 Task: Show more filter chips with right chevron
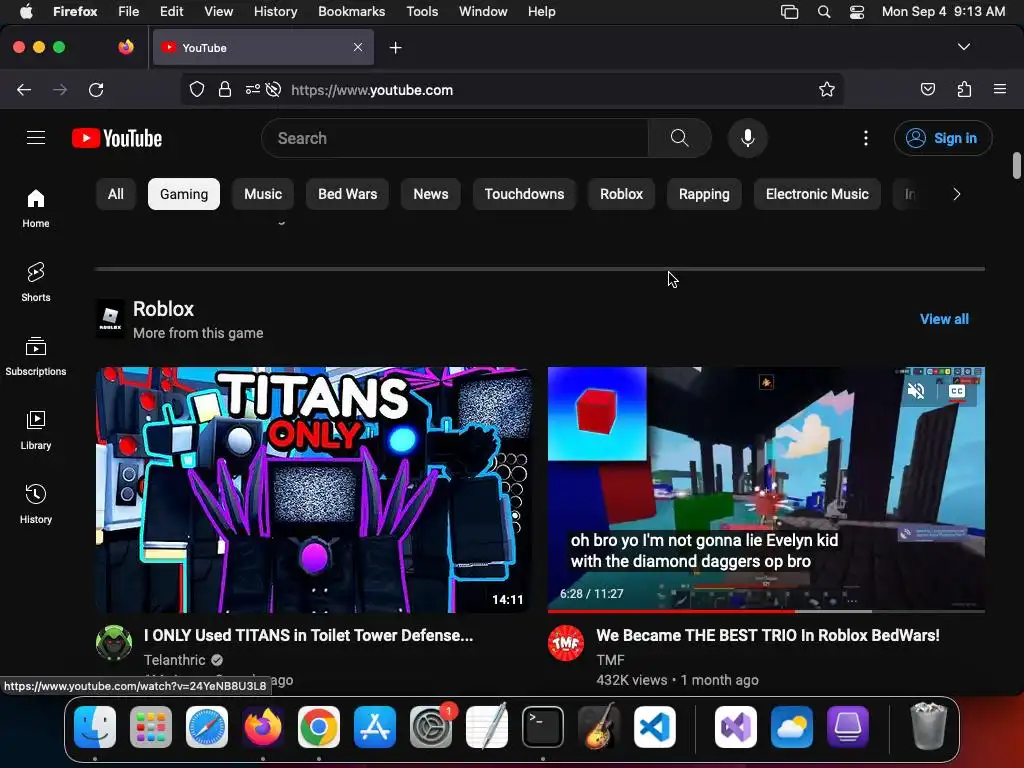[x=957, y=194]
